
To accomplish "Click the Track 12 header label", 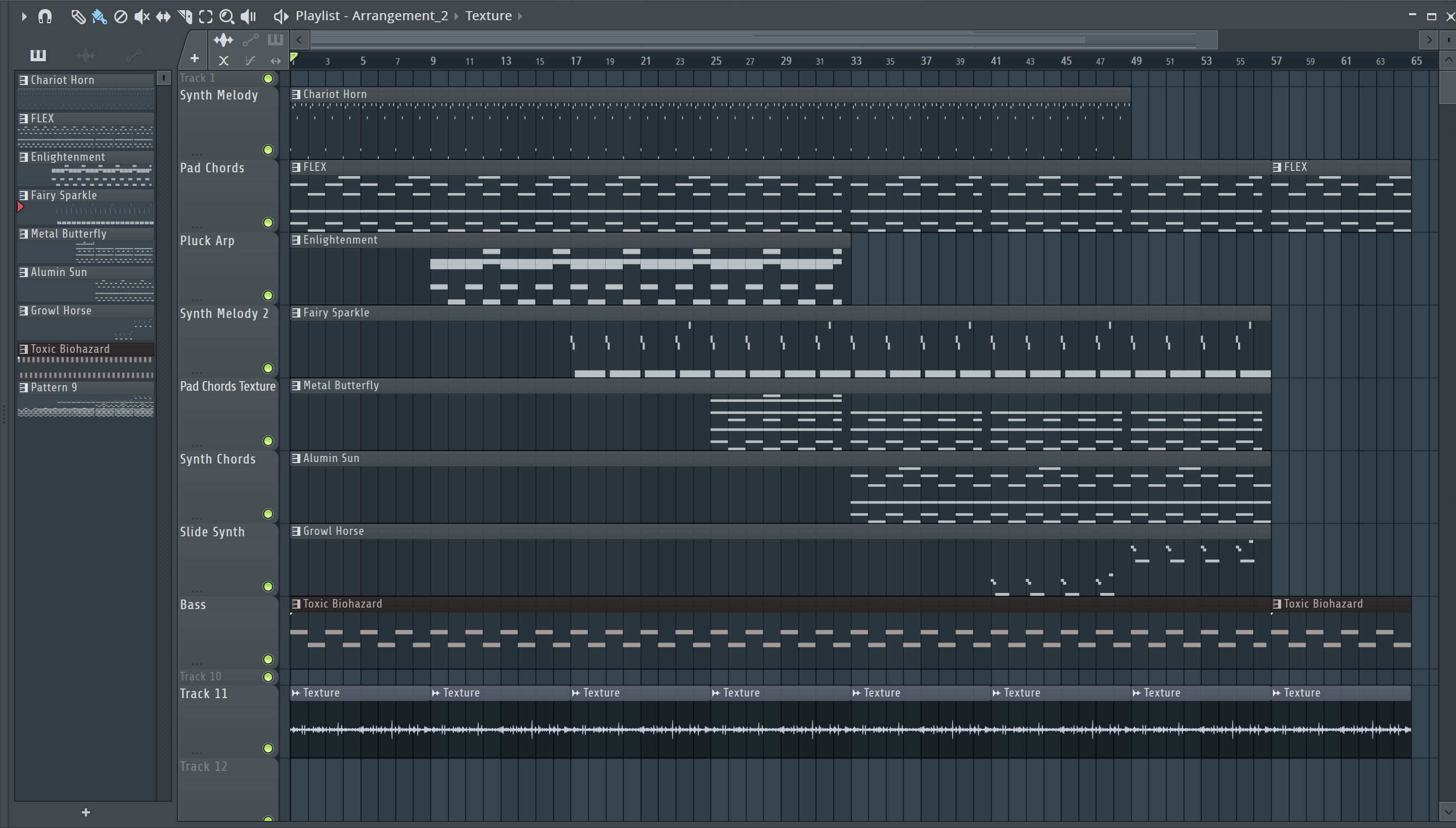I will pyautogui.click(x=204, y=766).
